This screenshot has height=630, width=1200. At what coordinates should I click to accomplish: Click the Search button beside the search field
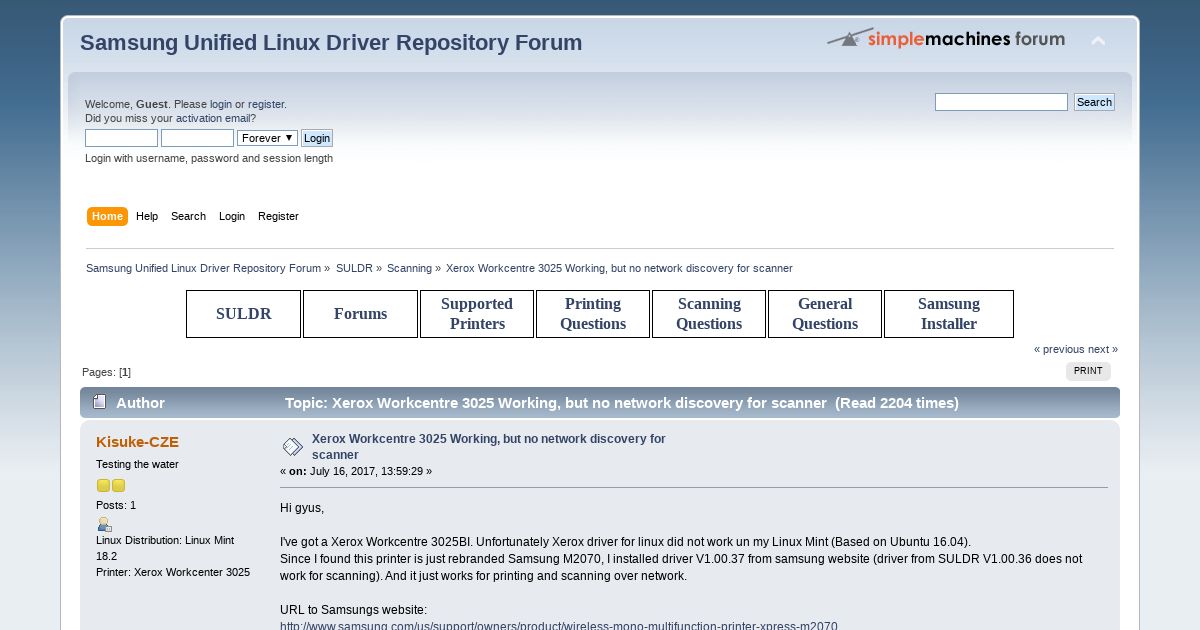(x=1094, y=102)
